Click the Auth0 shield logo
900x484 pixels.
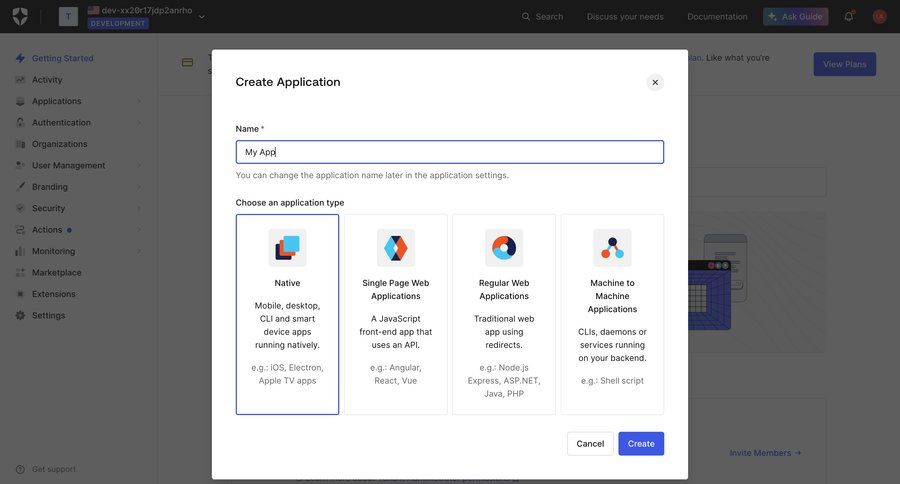20,17
